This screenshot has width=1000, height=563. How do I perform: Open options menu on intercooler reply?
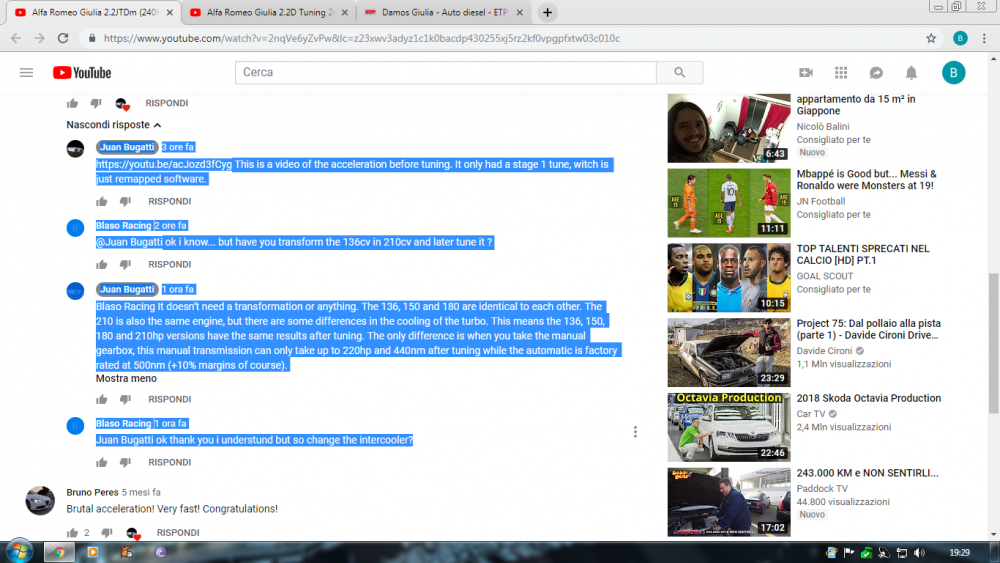pyautogui.click(x=635, y=432)
